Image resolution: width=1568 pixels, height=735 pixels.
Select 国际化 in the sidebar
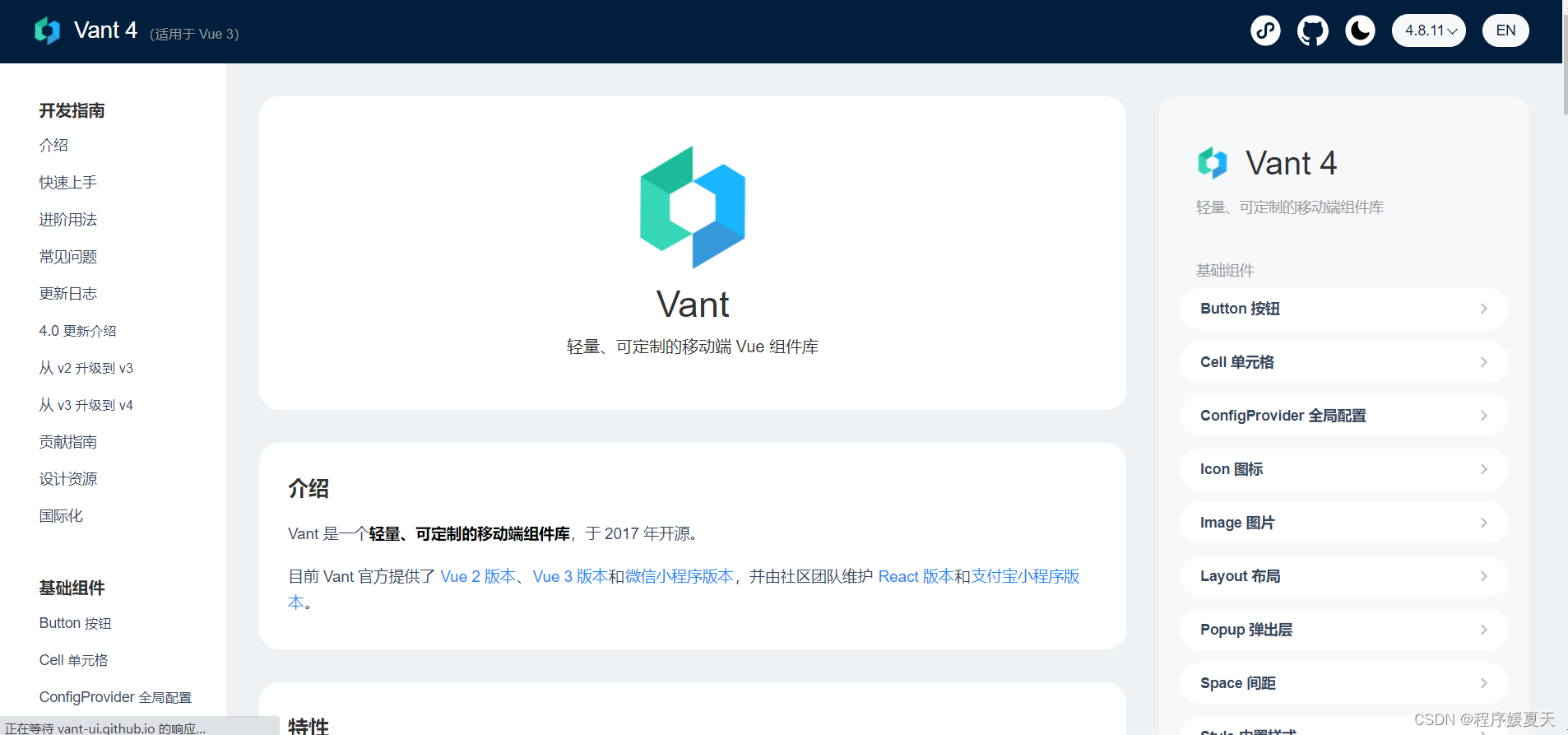pos(61,516)
